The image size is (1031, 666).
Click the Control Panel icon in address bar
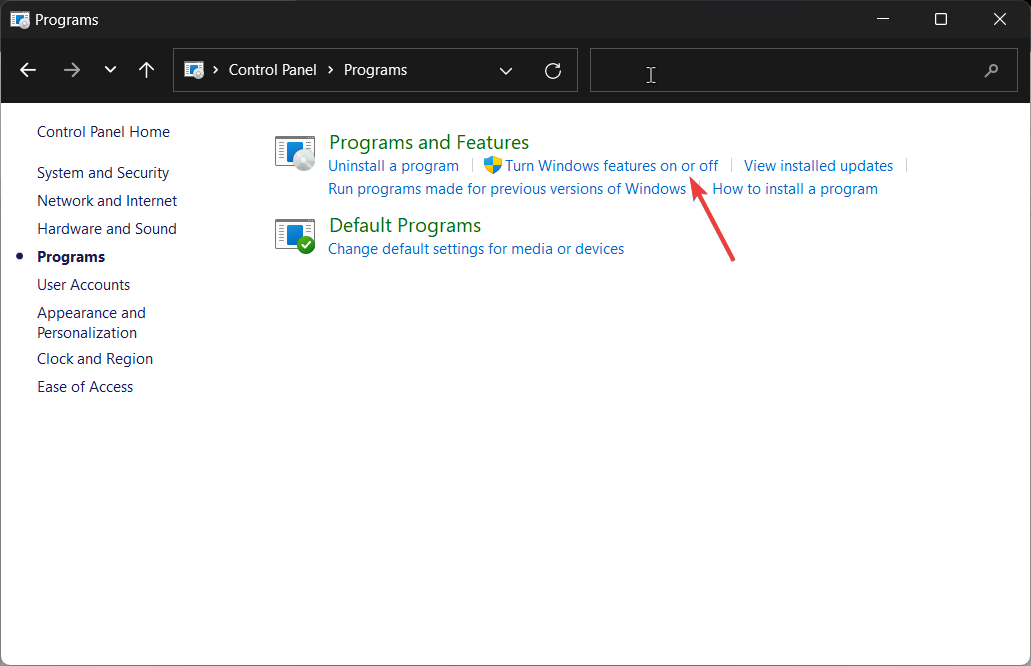coord(193,70)
